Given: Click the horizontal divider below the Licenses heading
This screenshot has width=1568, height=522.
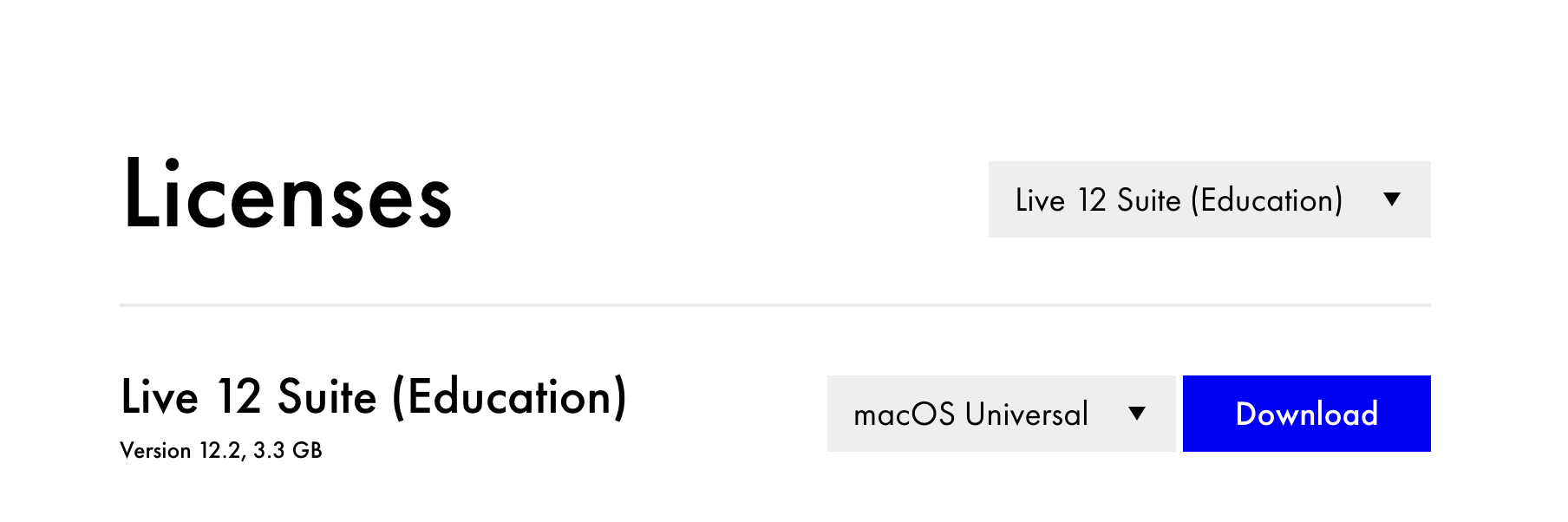Looking at the screenshot, I should (x=775, y=305).
